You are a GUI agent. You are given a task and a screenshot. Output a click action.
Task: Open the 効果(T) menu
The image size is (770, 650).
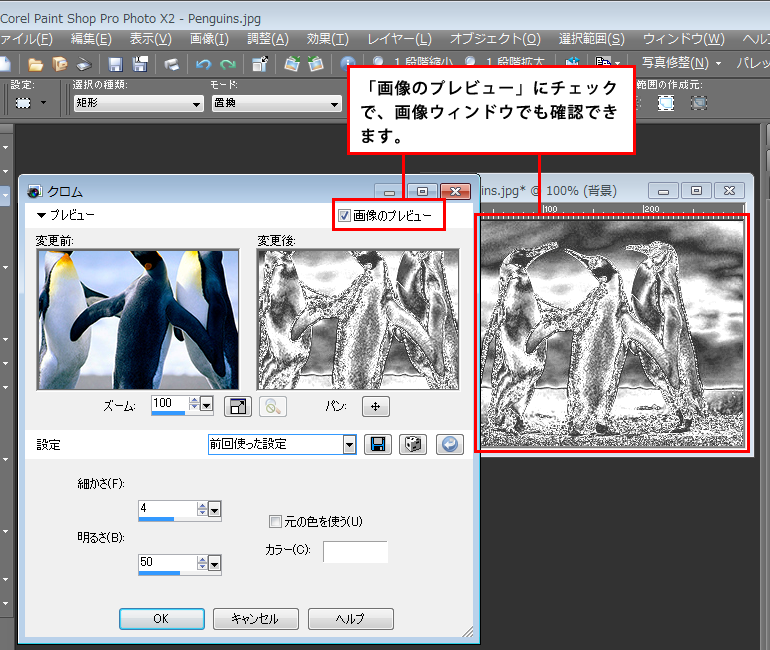pos(328,39)
